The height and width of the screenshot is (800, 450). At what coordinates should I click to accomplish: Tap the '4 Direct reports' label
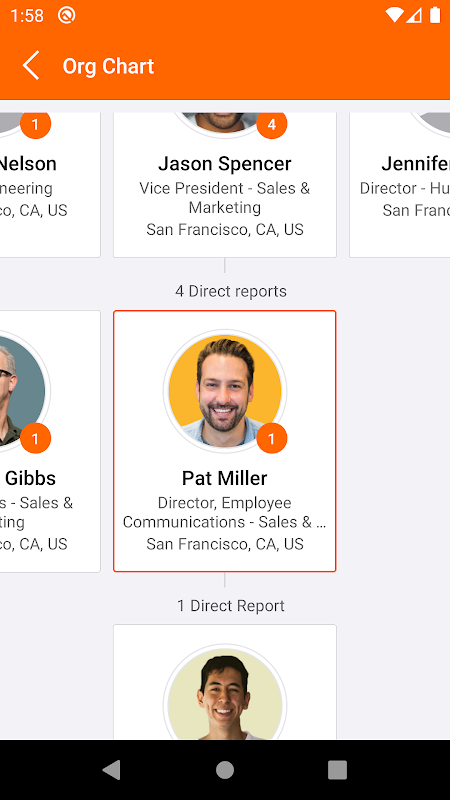[x=231, y=291]
